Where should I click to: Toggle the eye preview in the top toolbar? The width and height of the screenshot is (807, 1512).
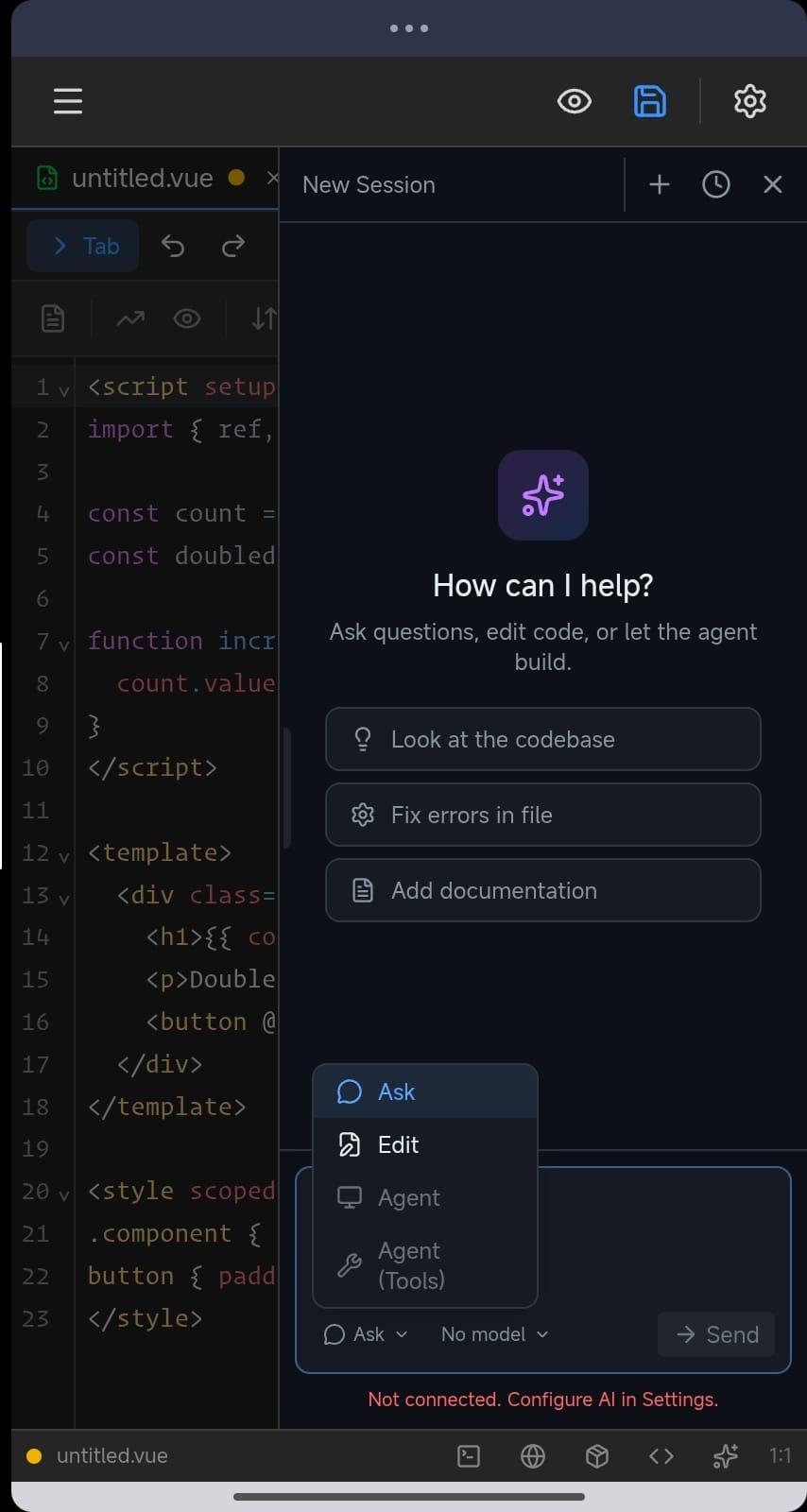pos(574,101)
